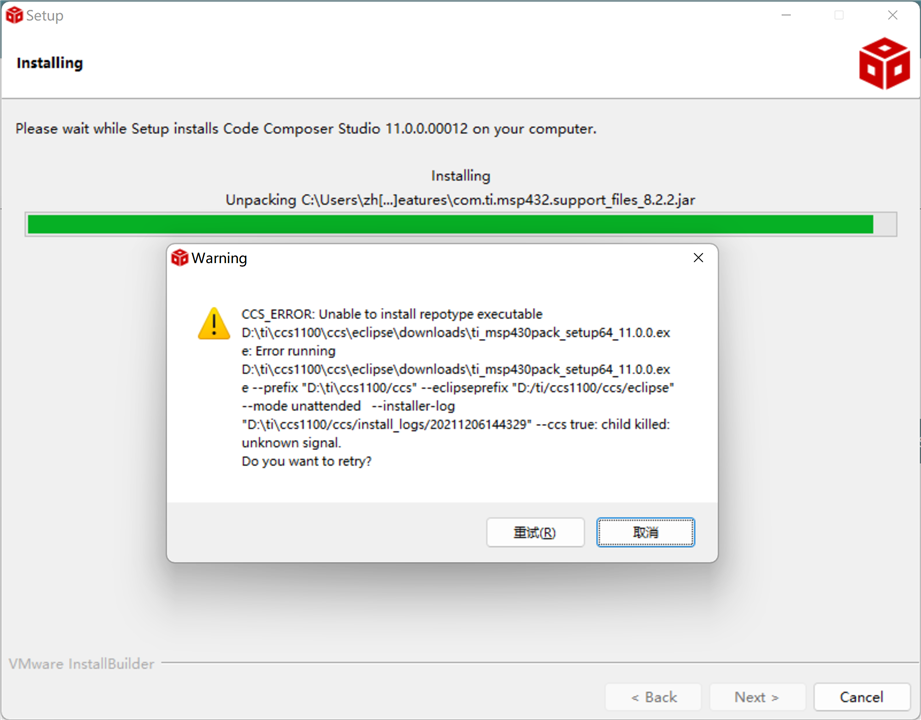Click the < Back button
This screenshot has height=720, width=921.
click(653, 697)
